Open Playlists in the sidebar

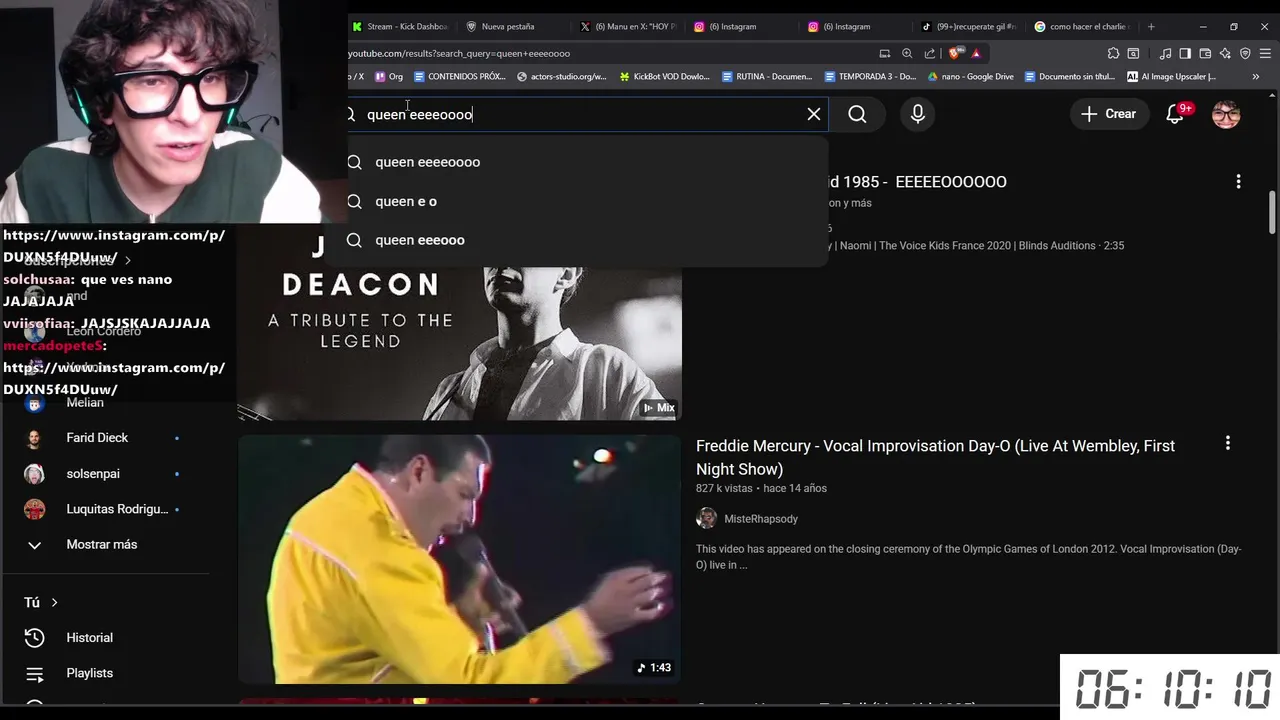coord(89,673)
